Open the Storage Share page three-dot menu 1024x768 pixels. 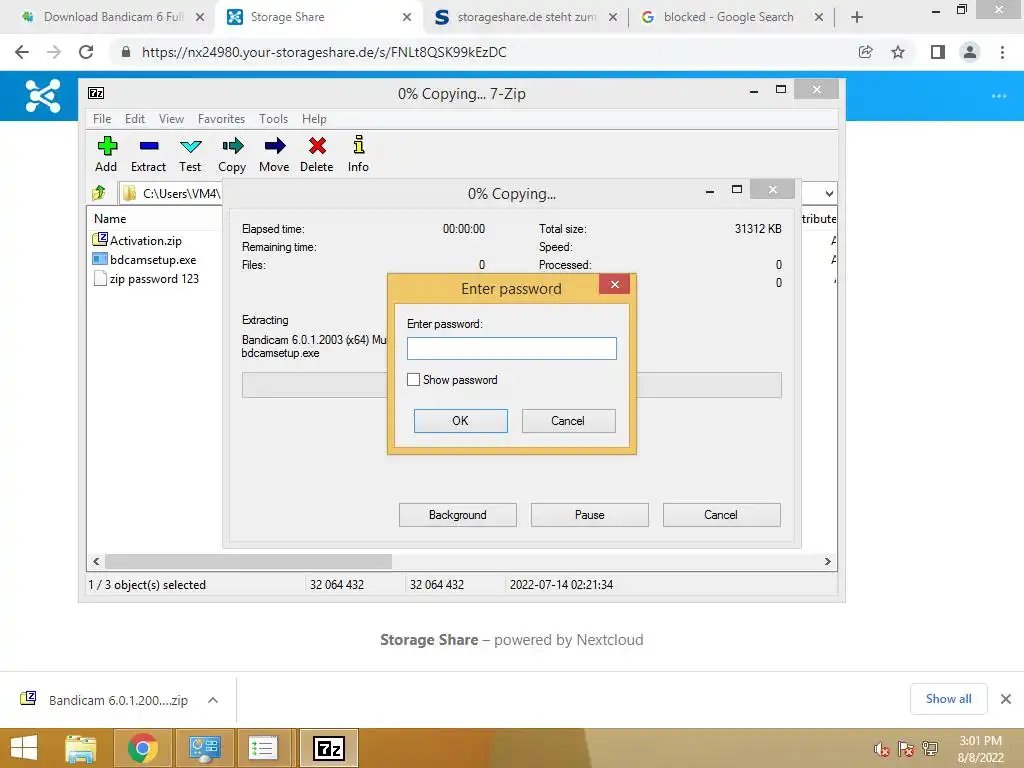pyautogui.click(x=999, y=96)
